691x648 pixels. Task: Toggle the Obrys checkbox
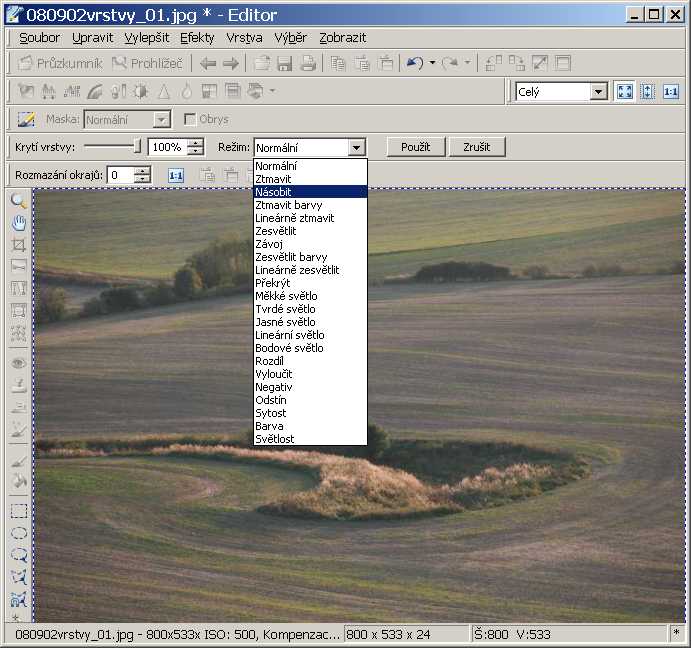point(190,120)
